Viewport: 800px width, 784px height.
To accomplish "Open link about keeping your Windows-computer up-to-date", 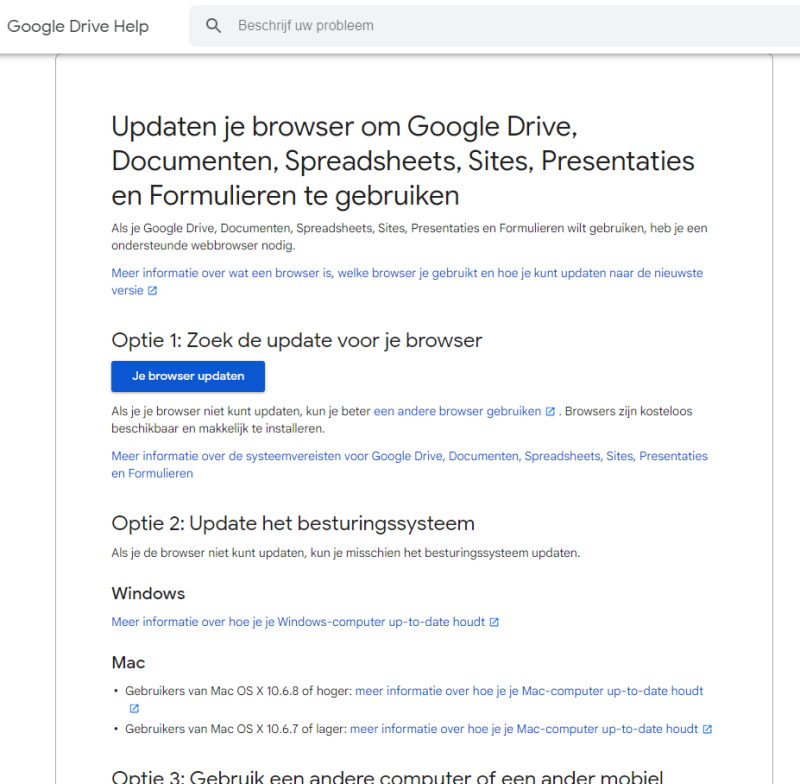I will (298, 622).
